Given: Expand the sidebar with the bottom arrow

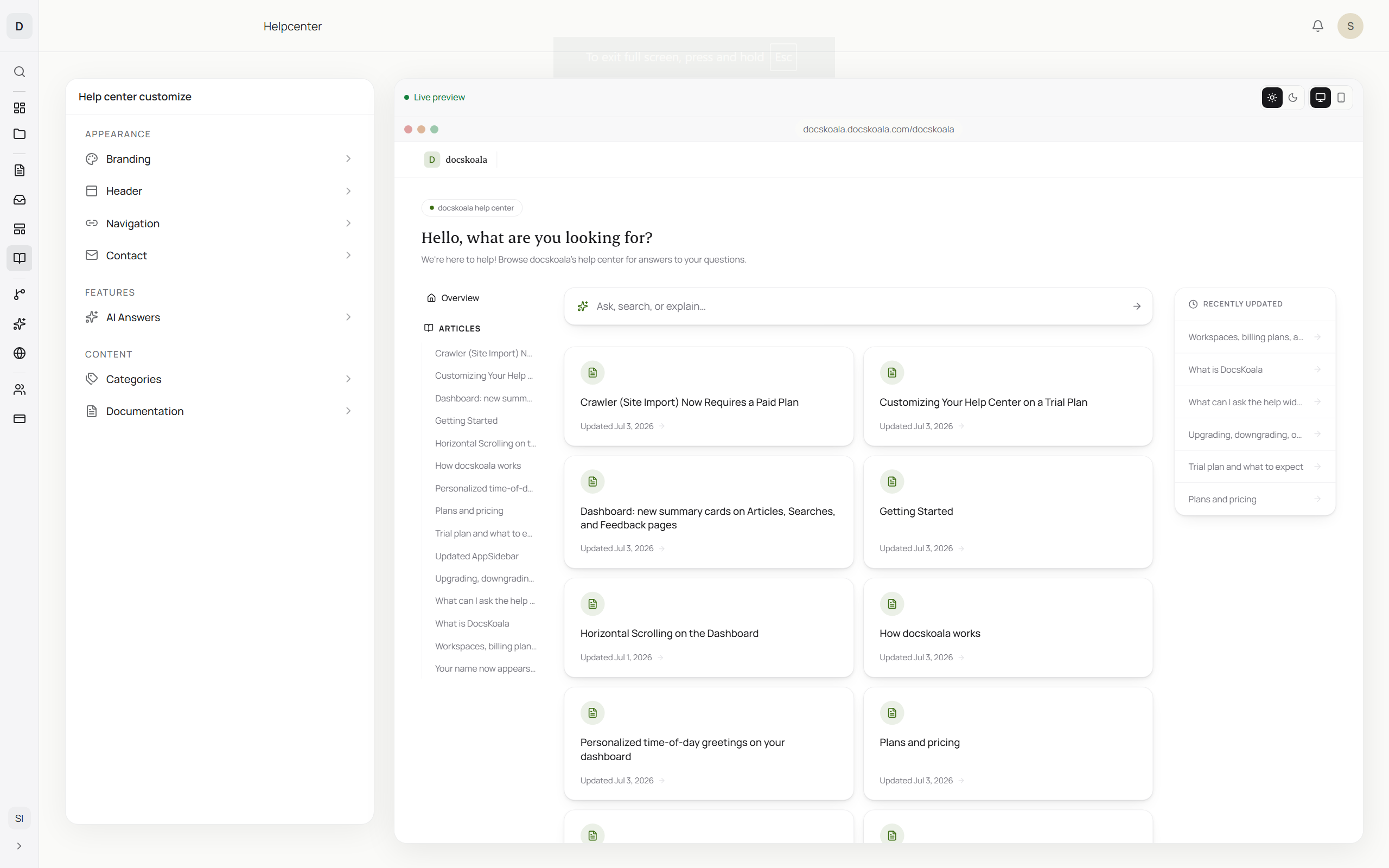Looking at the screenshot, I should pyautogui.click(x=20, y=846).
